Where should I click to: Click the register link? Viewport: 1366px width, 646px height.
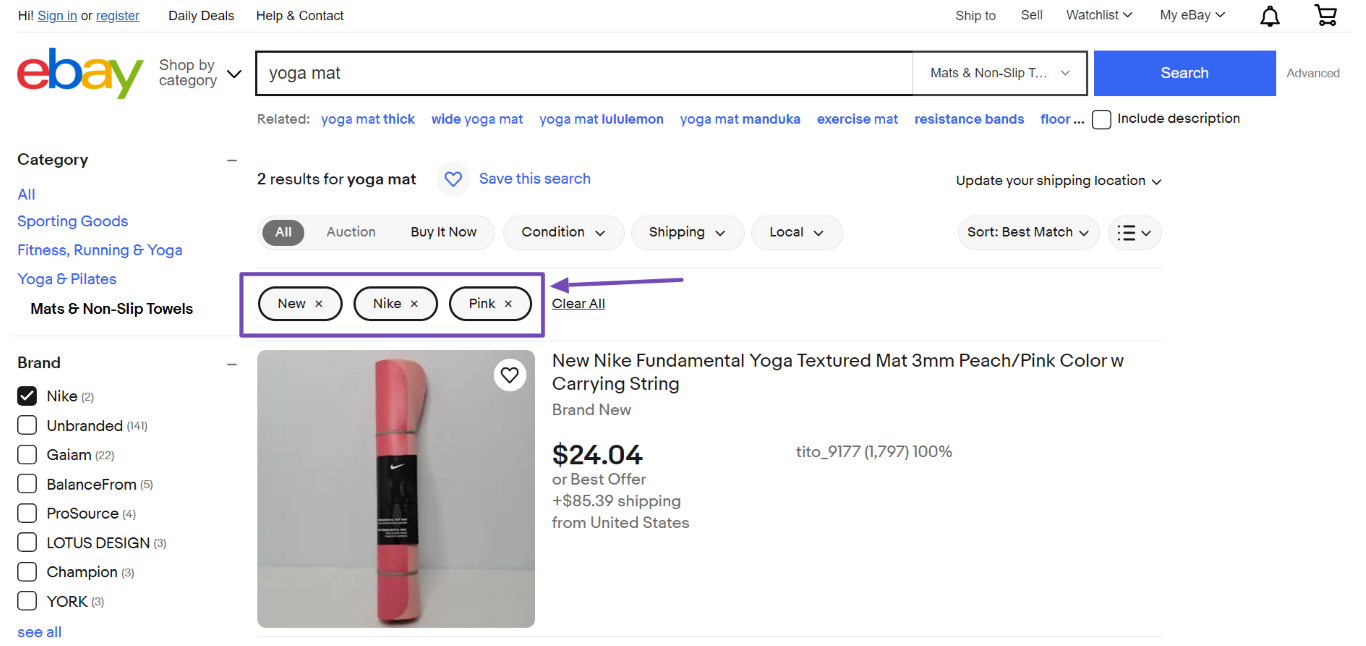coord(118,16)
